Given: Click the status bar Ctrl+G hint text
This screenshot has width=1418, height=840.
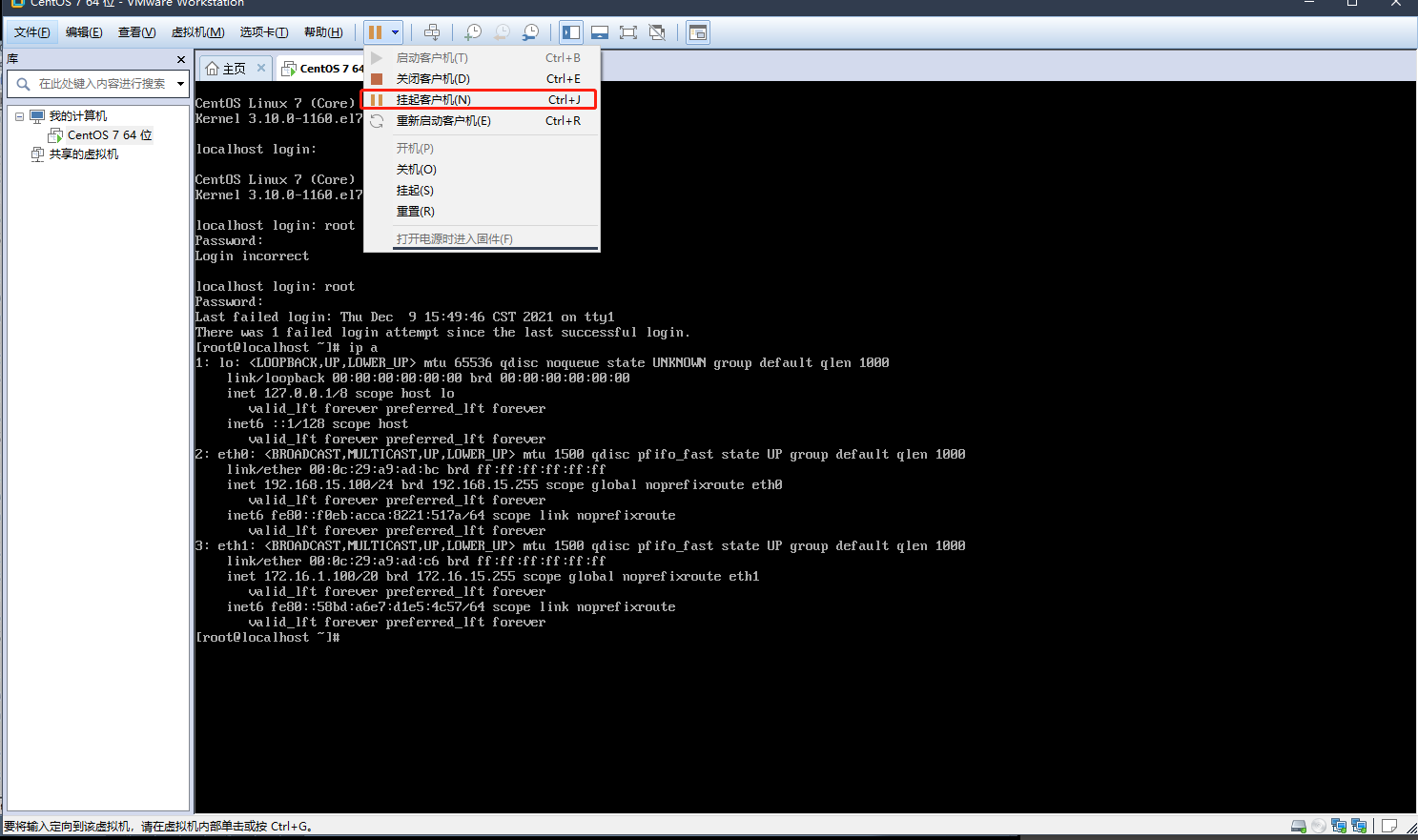Looking at the screenshot, I should tap(158, 827).
